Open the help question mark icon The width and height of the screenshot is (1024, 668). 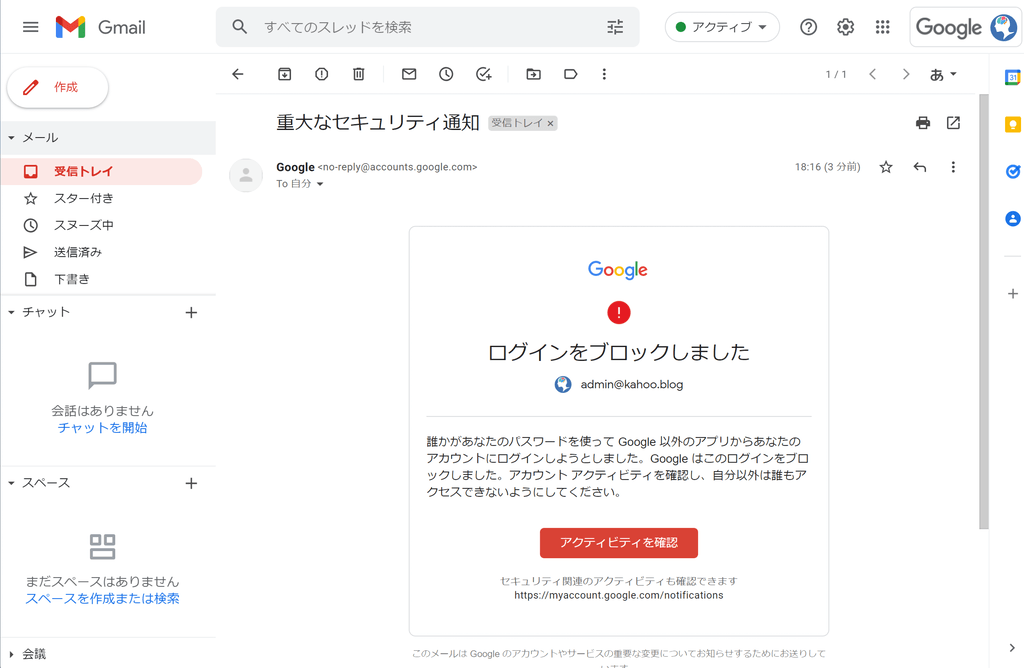click(808, 27)
